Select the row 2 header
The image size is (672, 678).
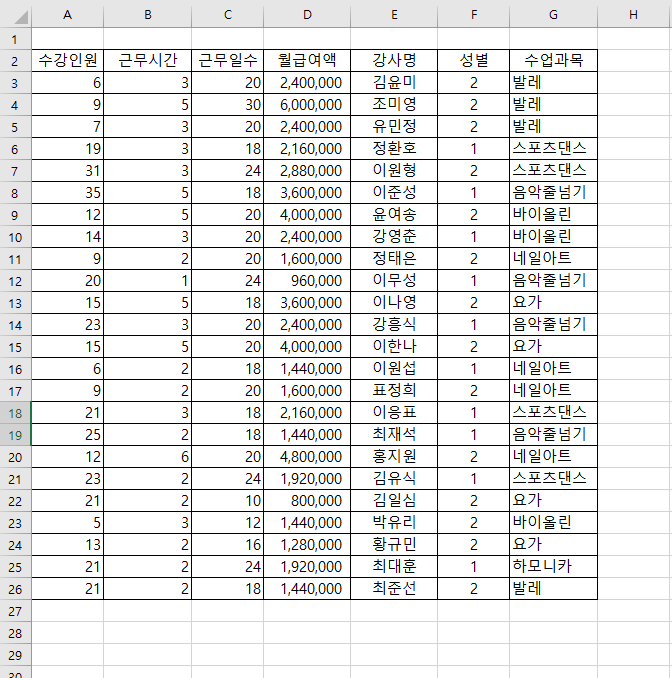[x=16, y=60]
